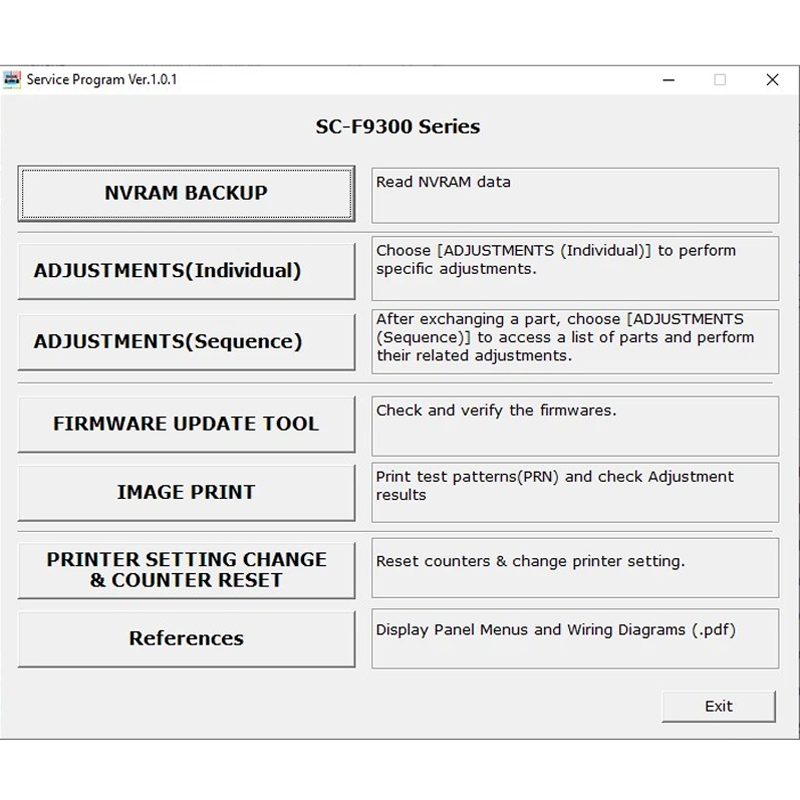Open ADJUSTMENTS(Sequence) menu

pyautogui.click(x=186, y=342)
